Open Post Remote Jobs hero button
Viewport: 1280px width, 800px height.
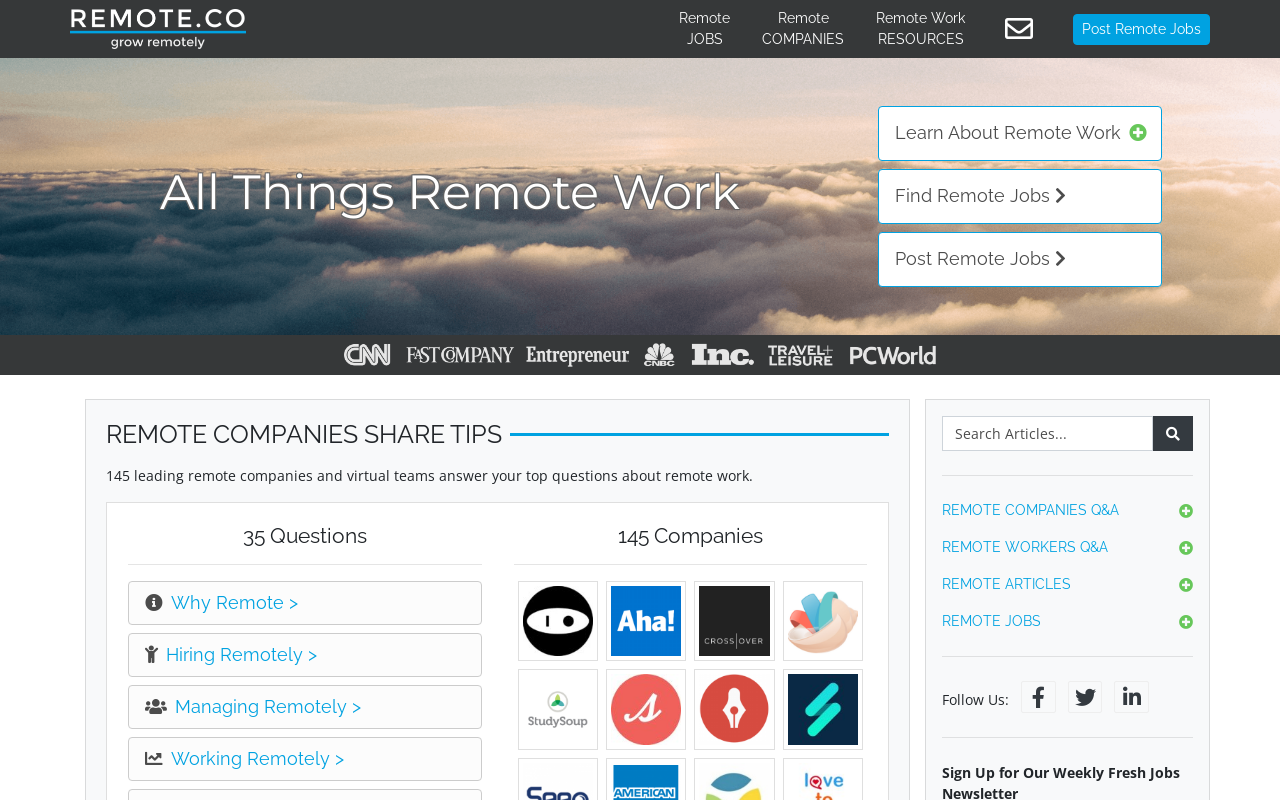1020,259
